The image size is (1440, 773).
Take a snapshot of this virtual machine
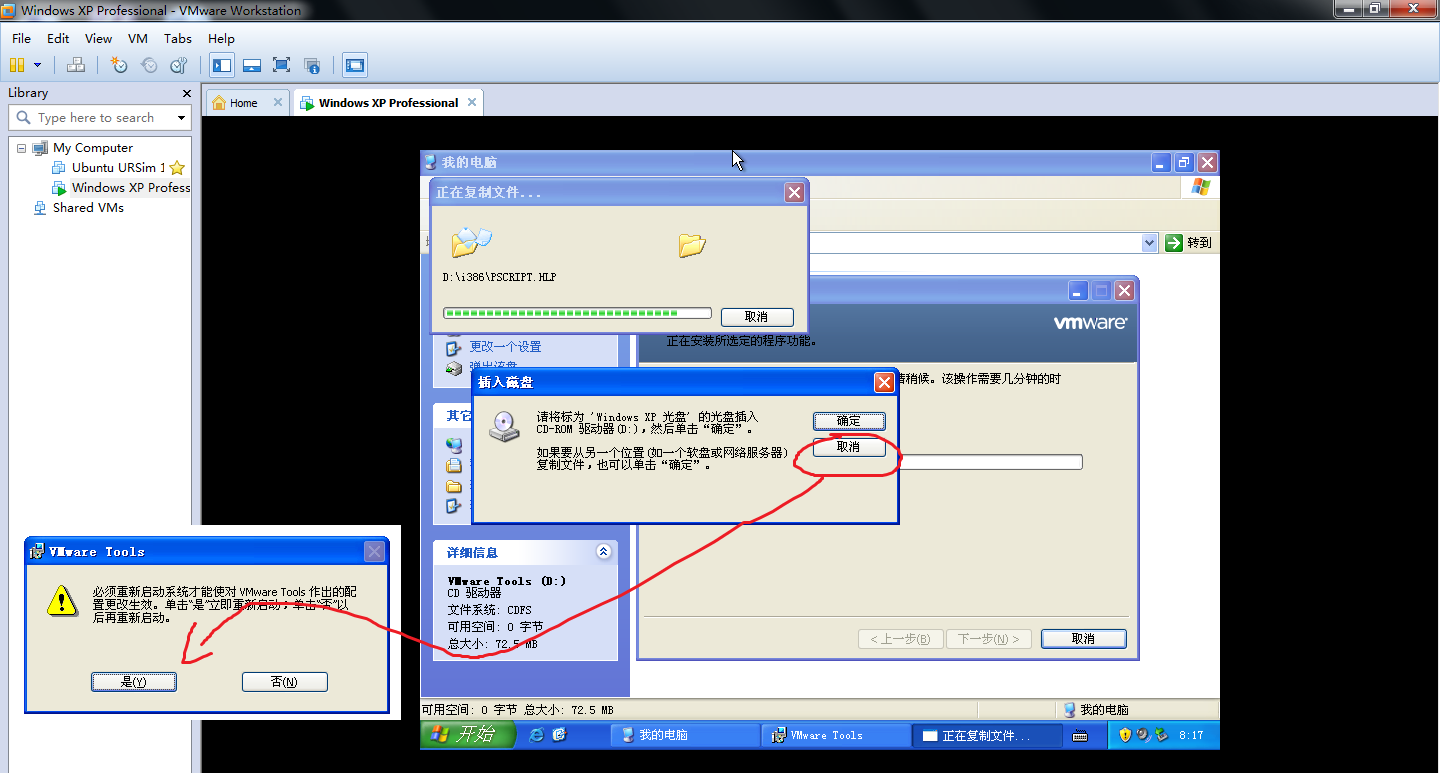click(x=119, y=65)
